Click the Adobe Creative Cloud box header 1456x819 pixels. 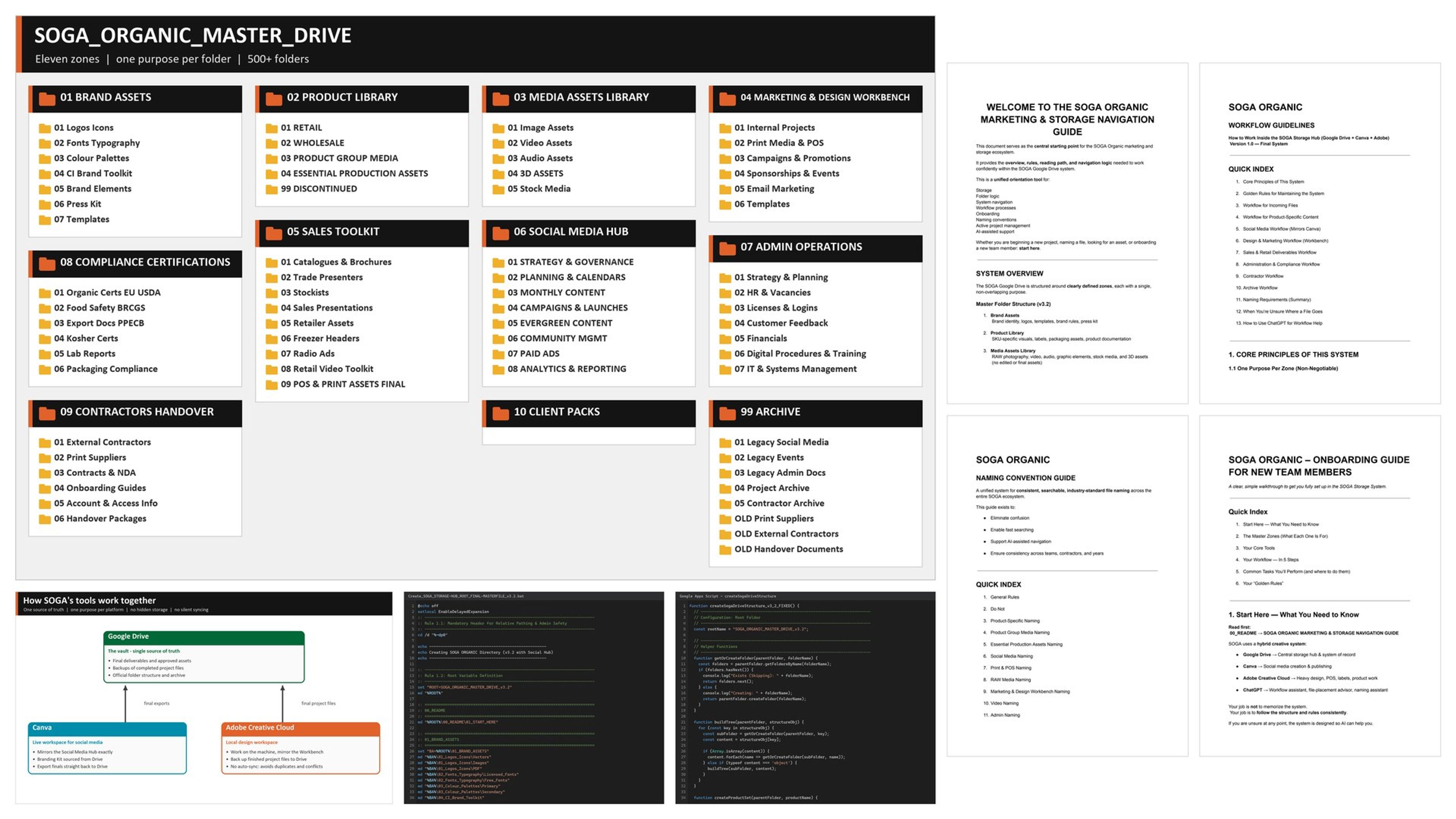(301, 728)
